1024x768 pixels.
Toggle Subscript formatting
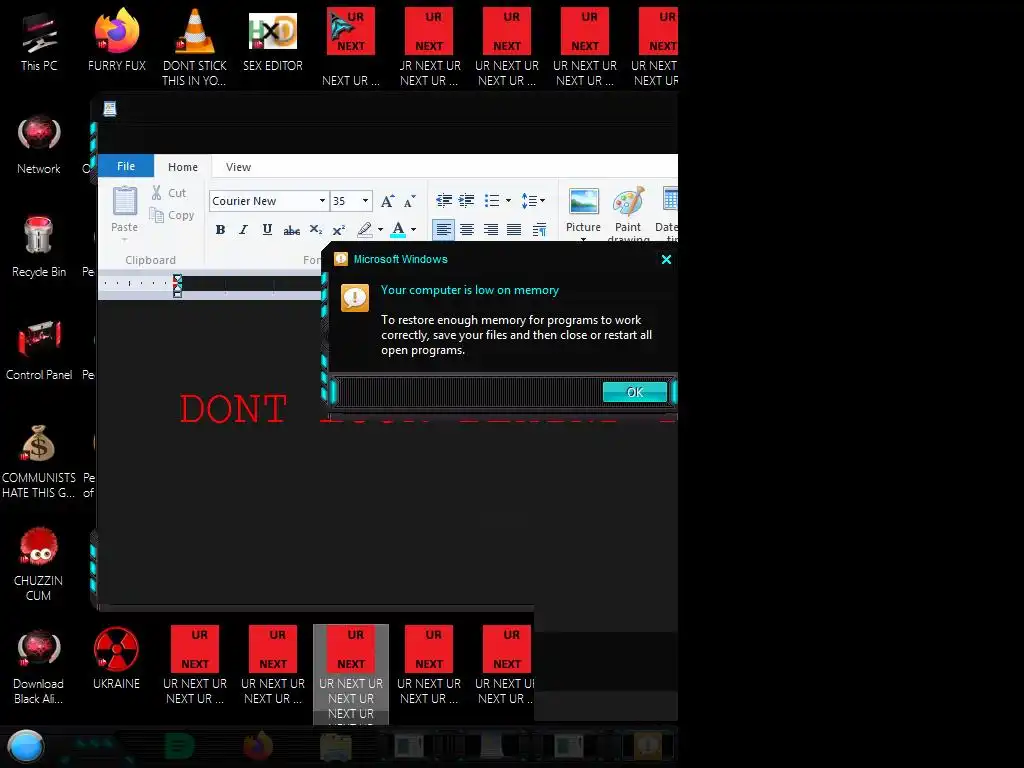[315, 229]
